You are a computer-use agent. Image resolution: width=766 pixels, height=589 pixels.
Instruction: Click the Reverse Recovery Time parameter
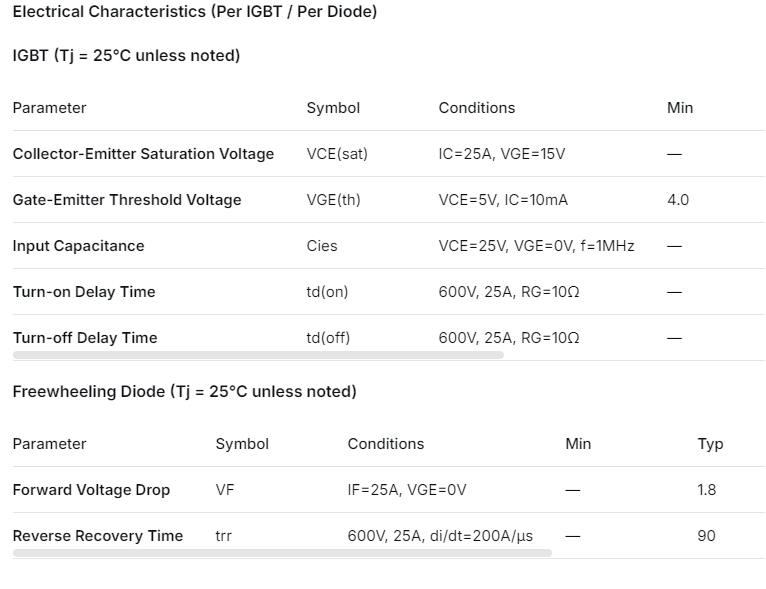pyautogui.click(x=98, y=536)
